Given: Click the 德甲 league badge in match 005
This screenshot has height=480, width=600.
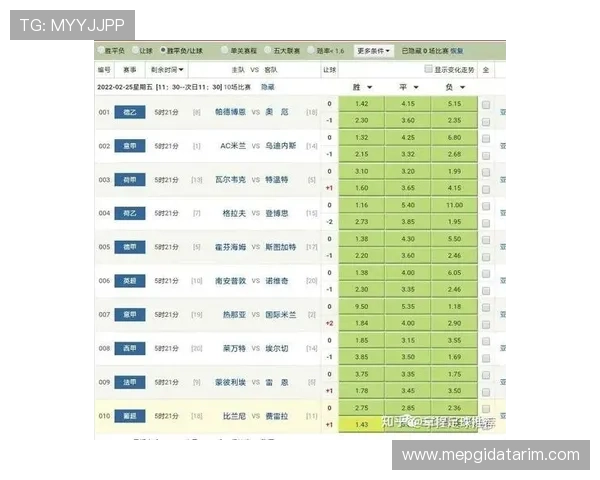Looking at the screenshot, I should [130, 247].
